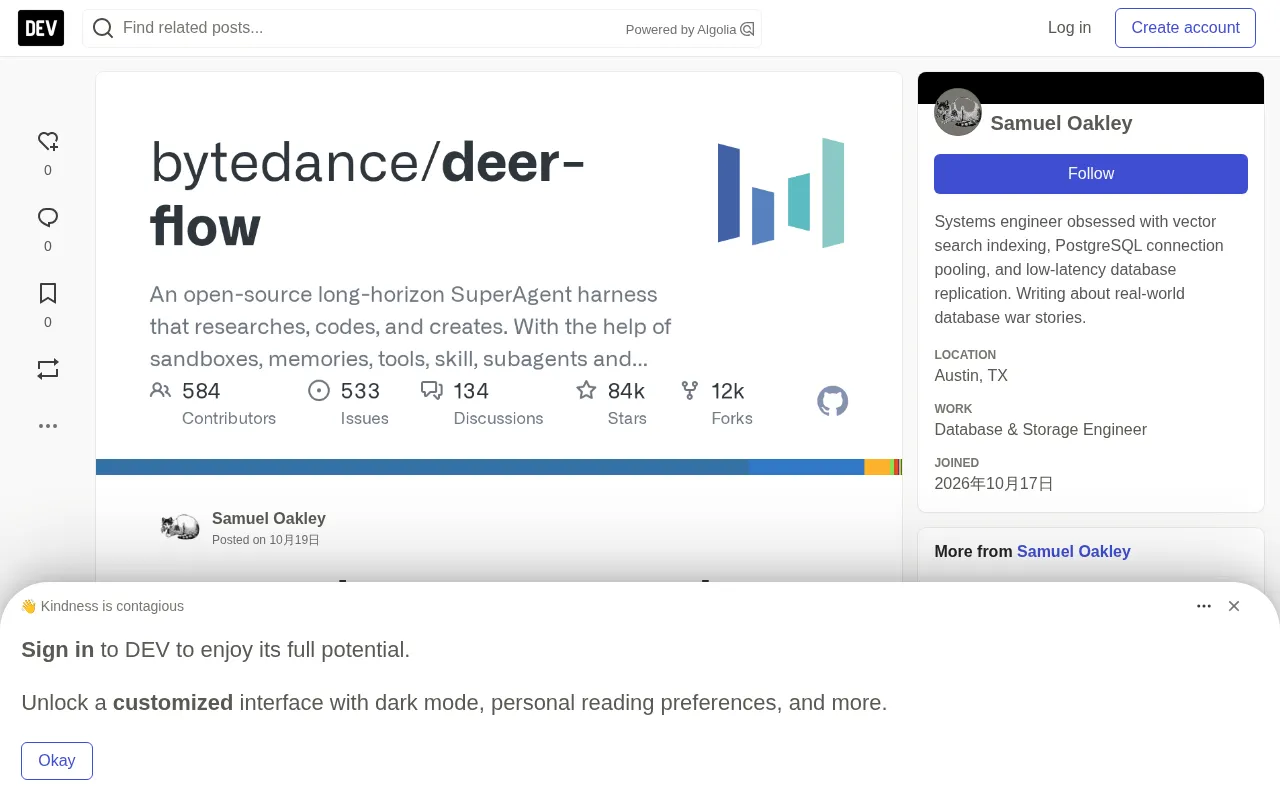Dismiss the sign-in banner with X
The height and width of the screenshot is (800, 1280).
[1234, 606]
